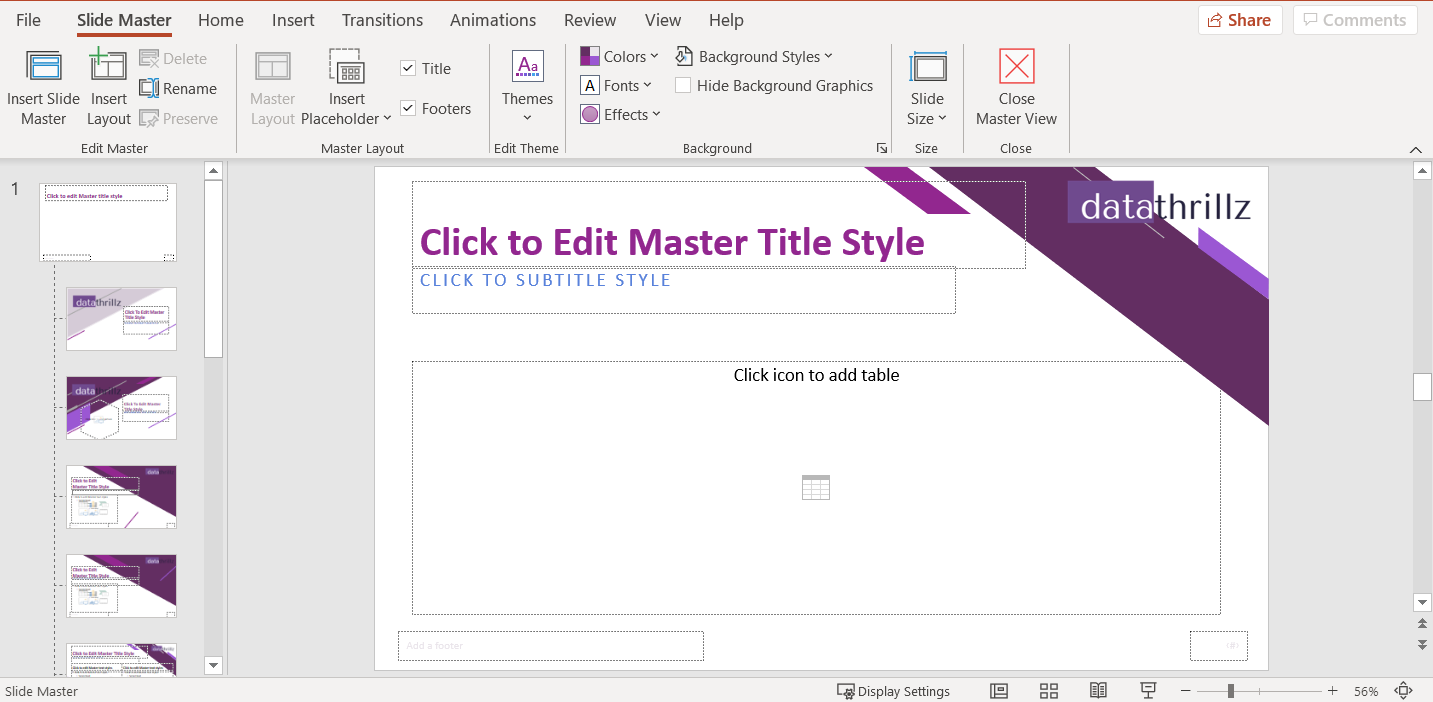Select the Slide Master tab
Image resolution: width=1433 pixels, height=702 pixels.
(124, 20)
